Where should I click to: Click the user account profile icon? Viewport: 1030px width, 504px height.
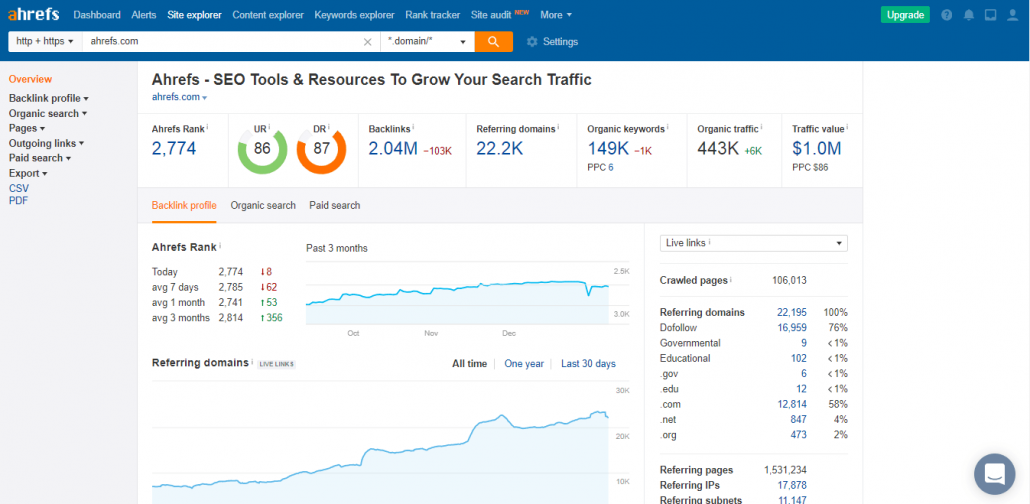click(1012, 14)
